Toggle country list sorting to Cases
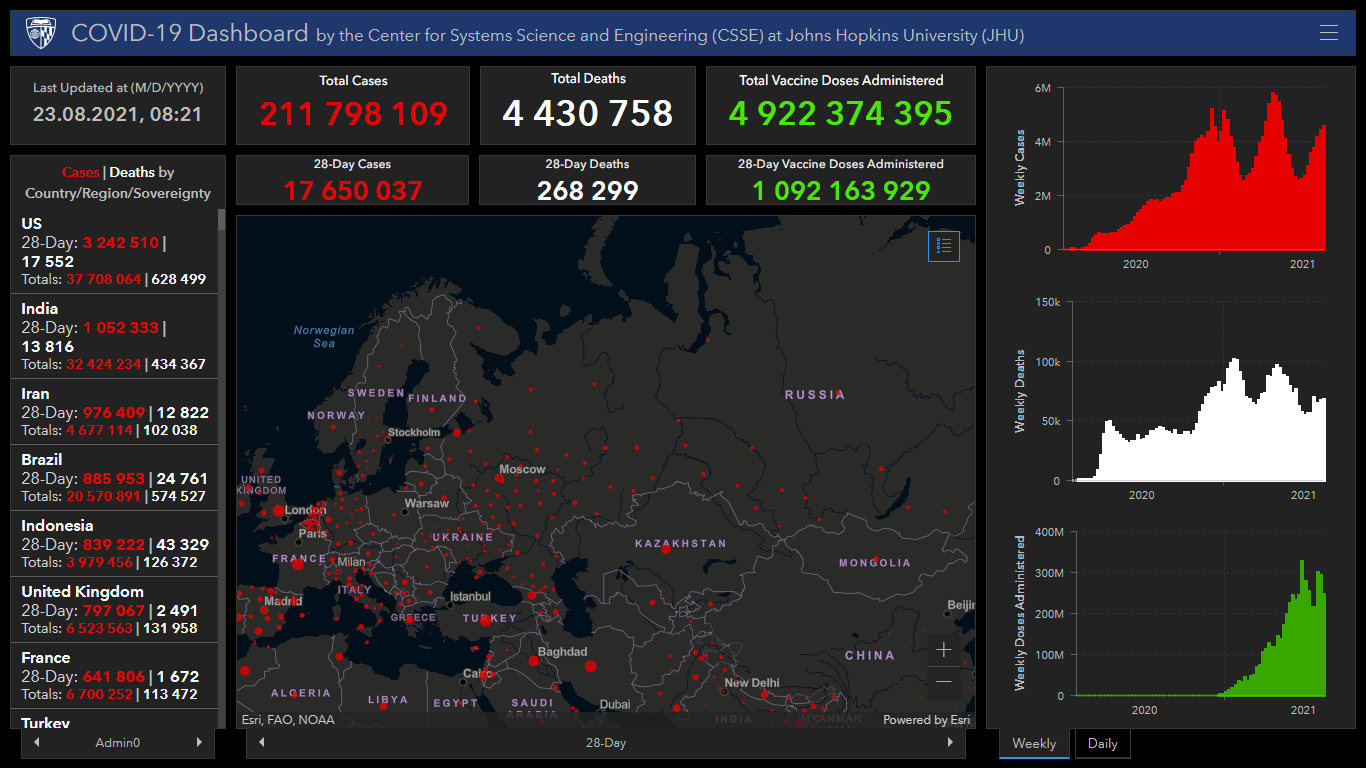Screen dimensions: 1366x768 pyautogui.click(x=81, y=172)
